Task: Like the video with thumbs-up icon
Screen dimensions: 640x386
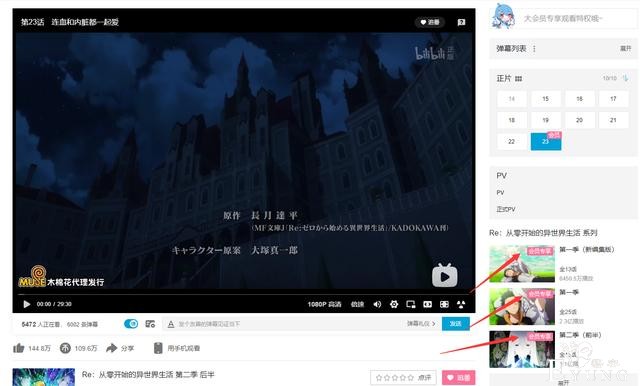Action: coord(19,348)
